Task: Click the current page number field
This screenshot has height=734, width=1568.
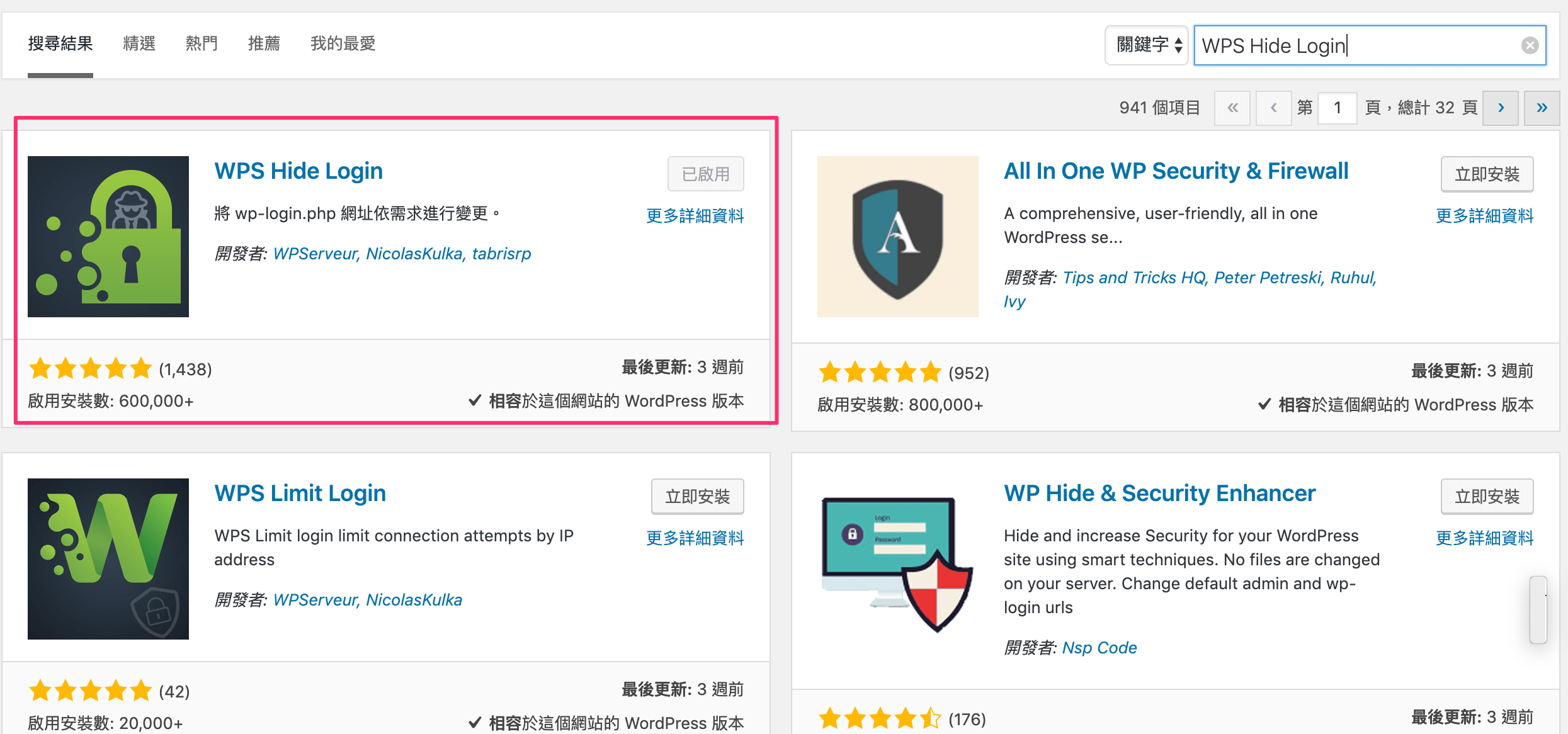Action: 1337,108
